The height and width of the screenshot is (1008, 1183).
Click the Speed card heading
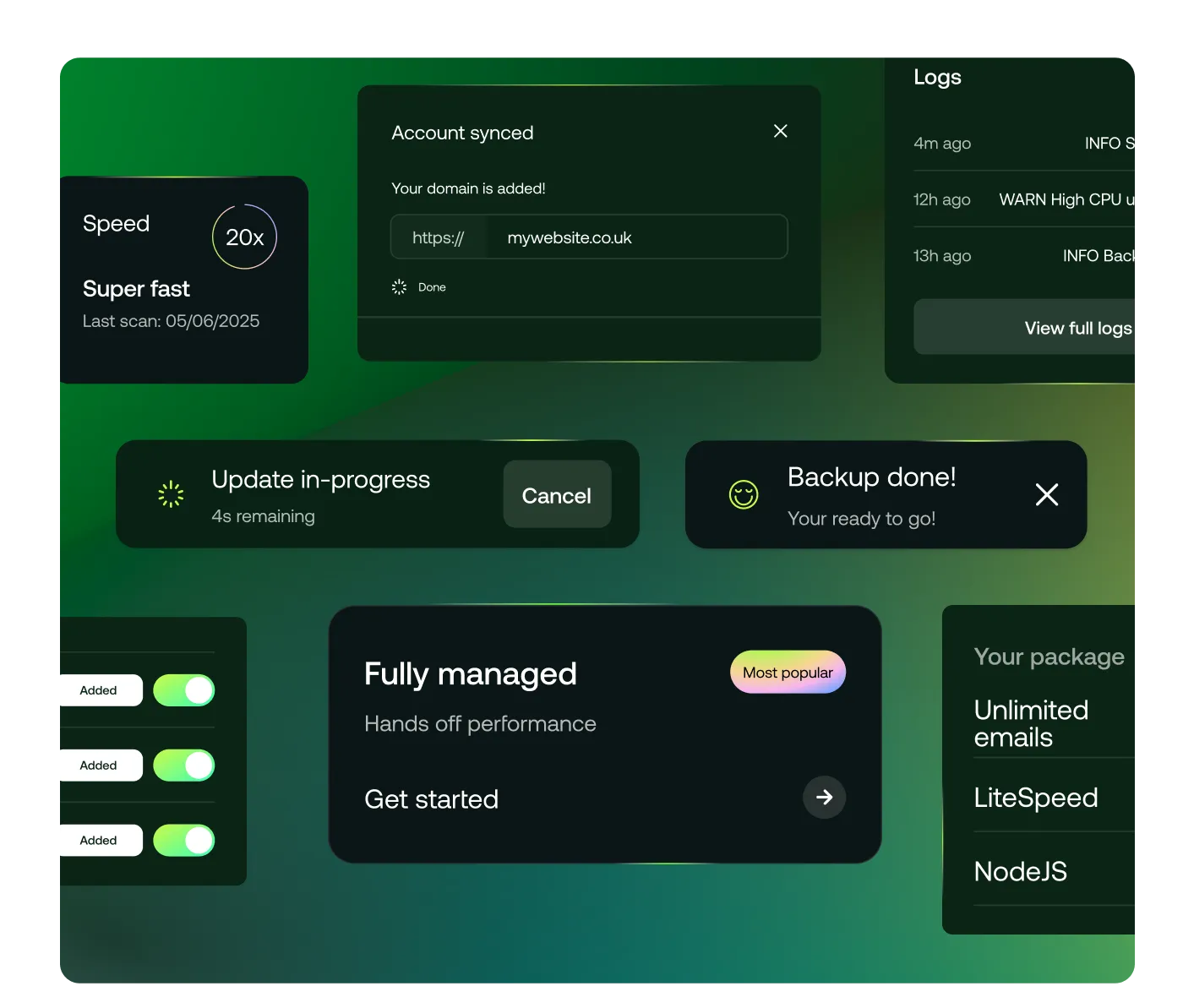tap(116, 223)
